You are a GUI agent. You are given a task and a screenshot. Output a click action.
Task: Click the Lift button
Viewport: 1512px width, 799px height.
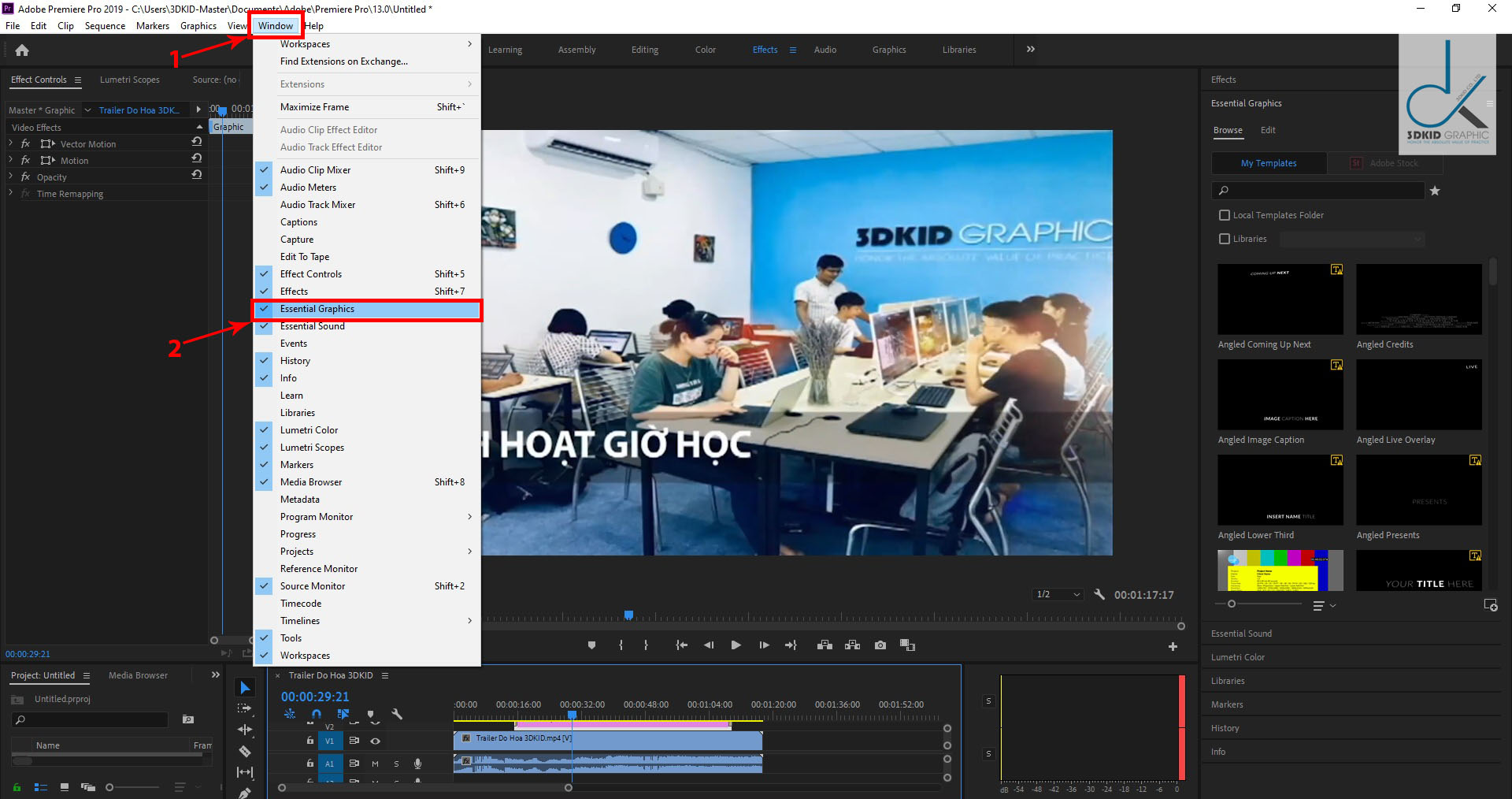pos(825,645)
